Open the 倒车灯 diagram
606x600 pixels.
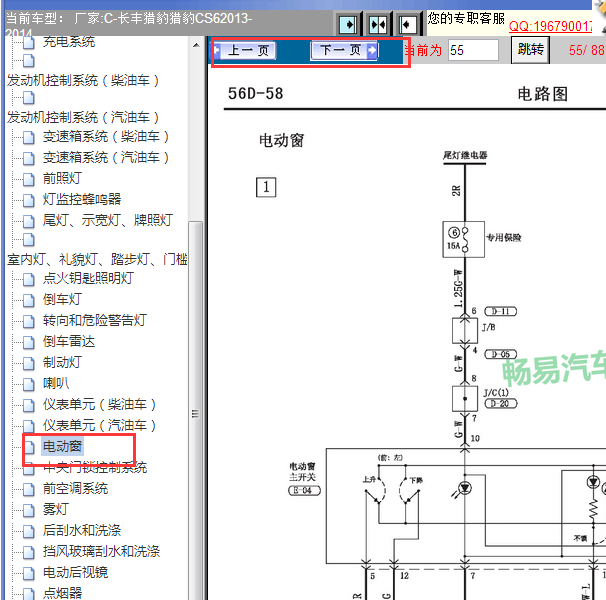pos(62,299)
